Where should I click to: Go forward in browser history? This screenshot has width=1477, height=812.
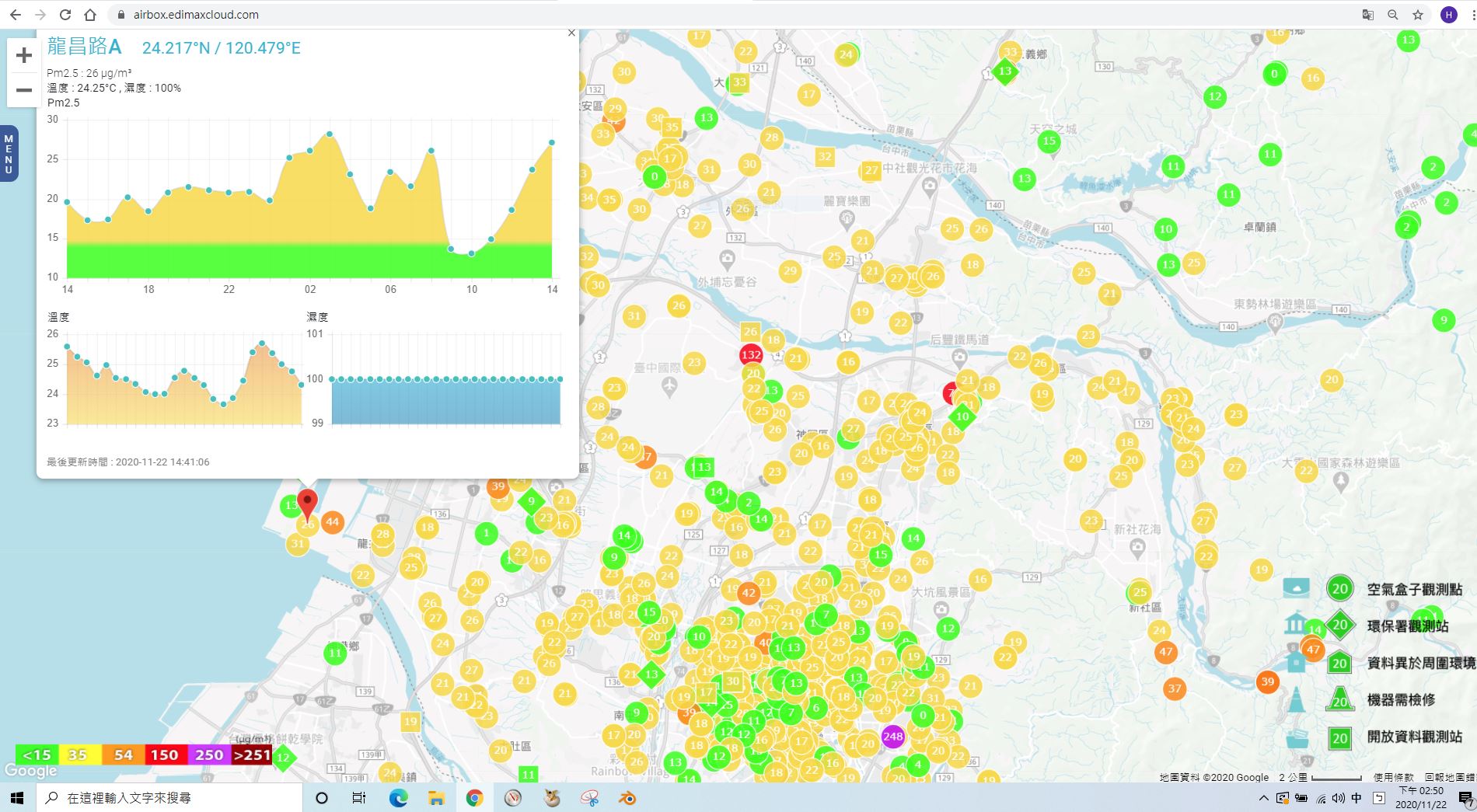point(40,15)
